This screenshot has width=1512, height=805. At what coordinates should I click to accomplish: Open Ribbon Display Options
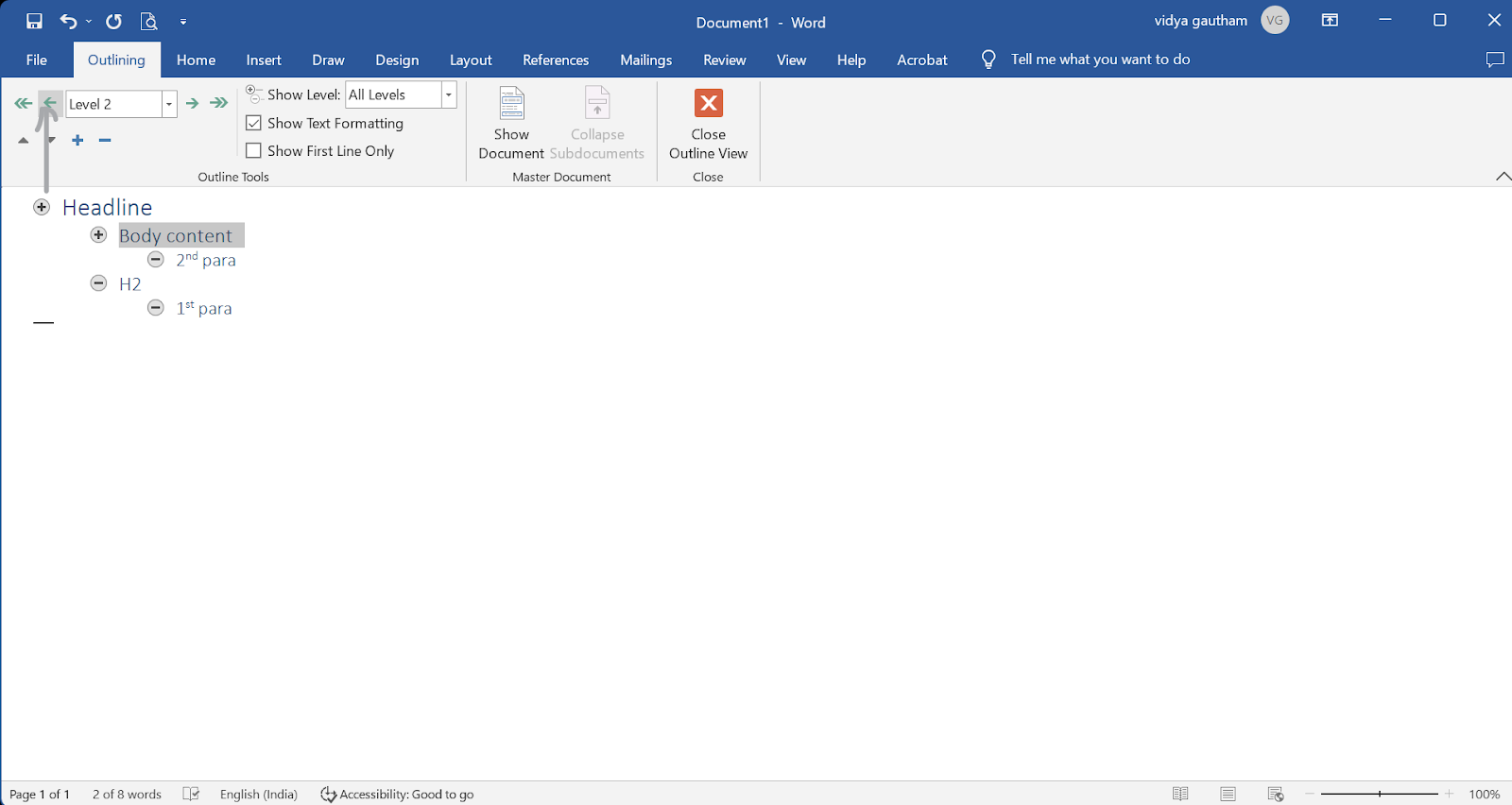1330,20
